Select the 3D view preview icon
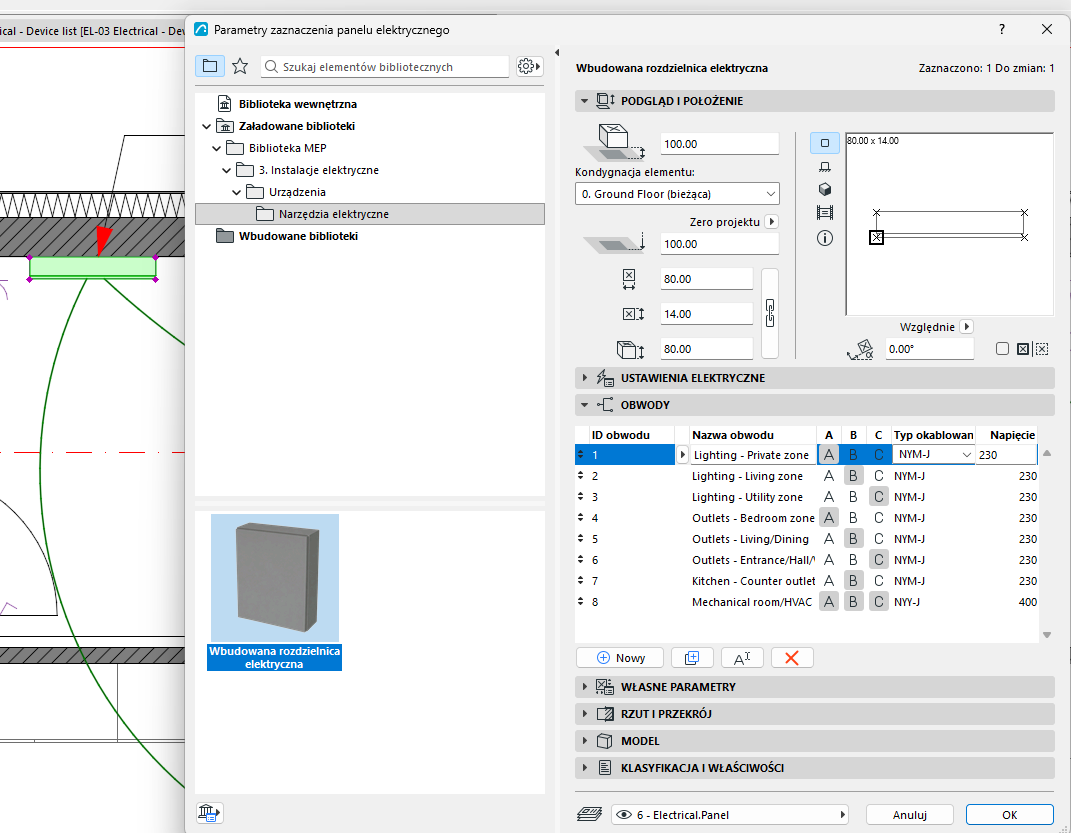1071x833 pixels. pyautogui.click(x=824, y=190)
